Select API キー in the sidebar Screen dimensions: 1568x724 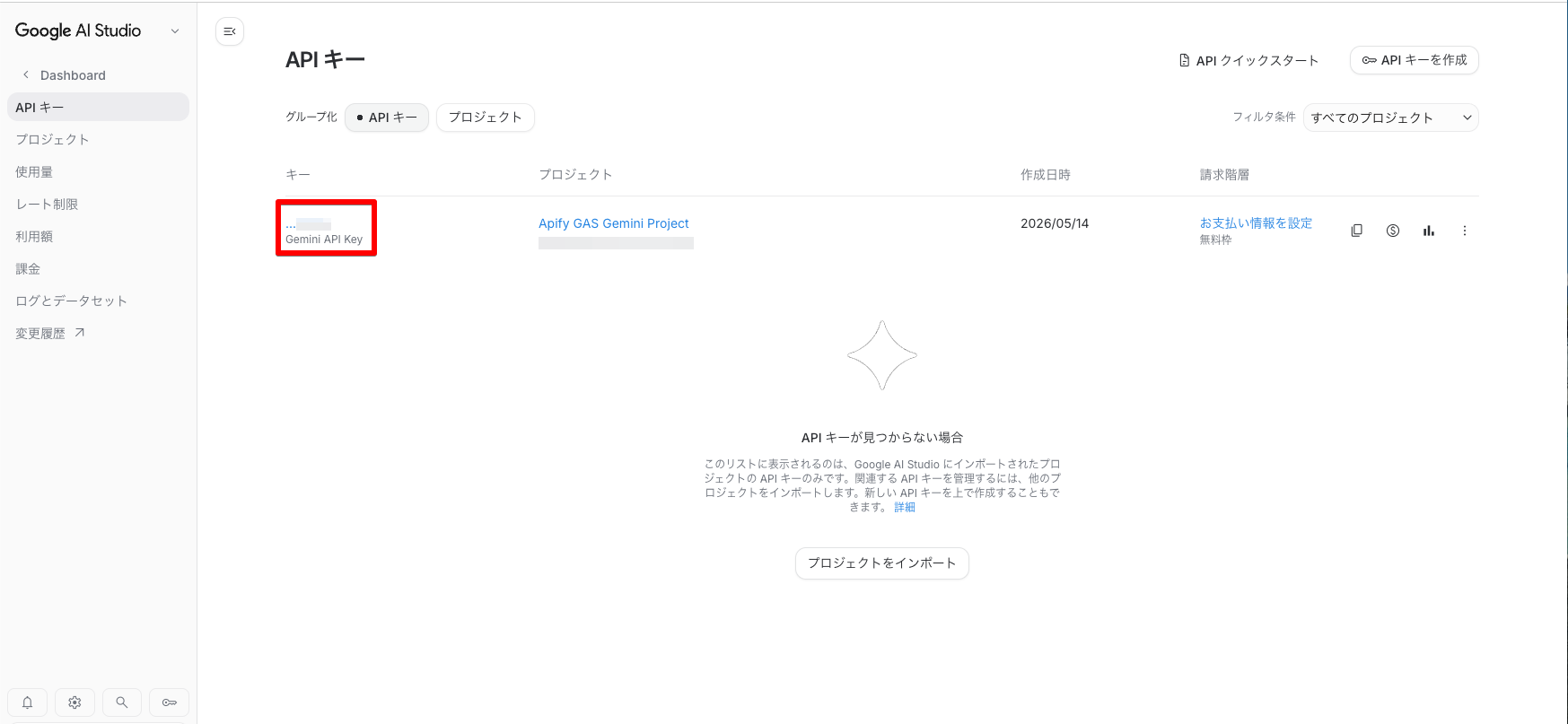coord(98,107)
